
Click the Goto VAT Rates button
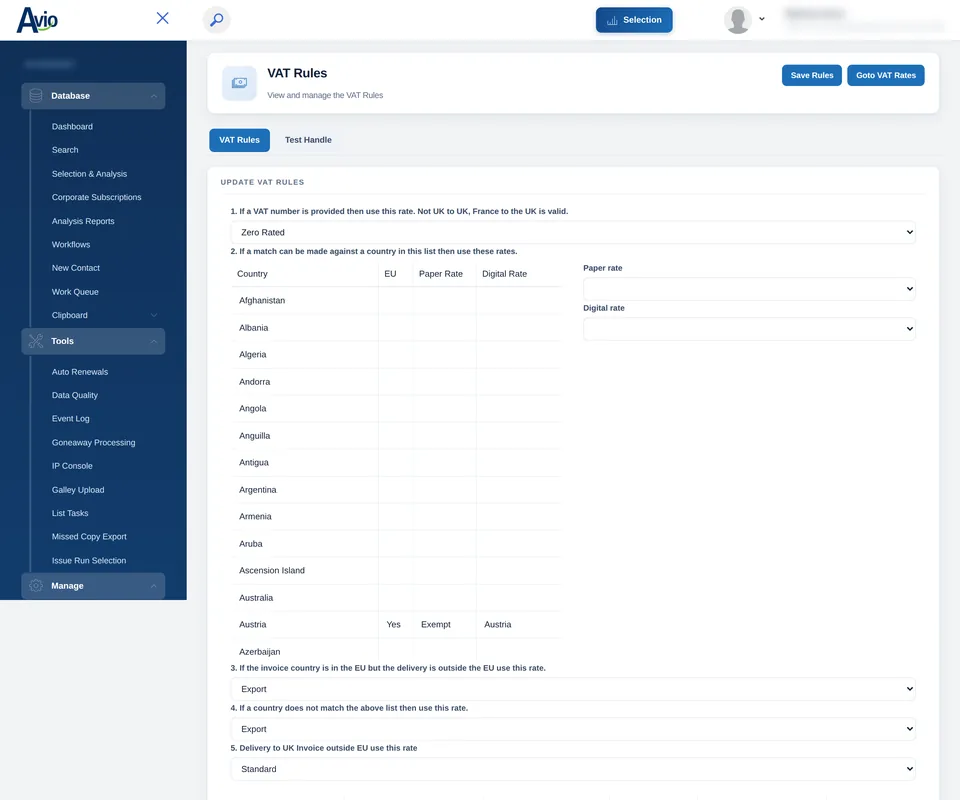[885, 75]
